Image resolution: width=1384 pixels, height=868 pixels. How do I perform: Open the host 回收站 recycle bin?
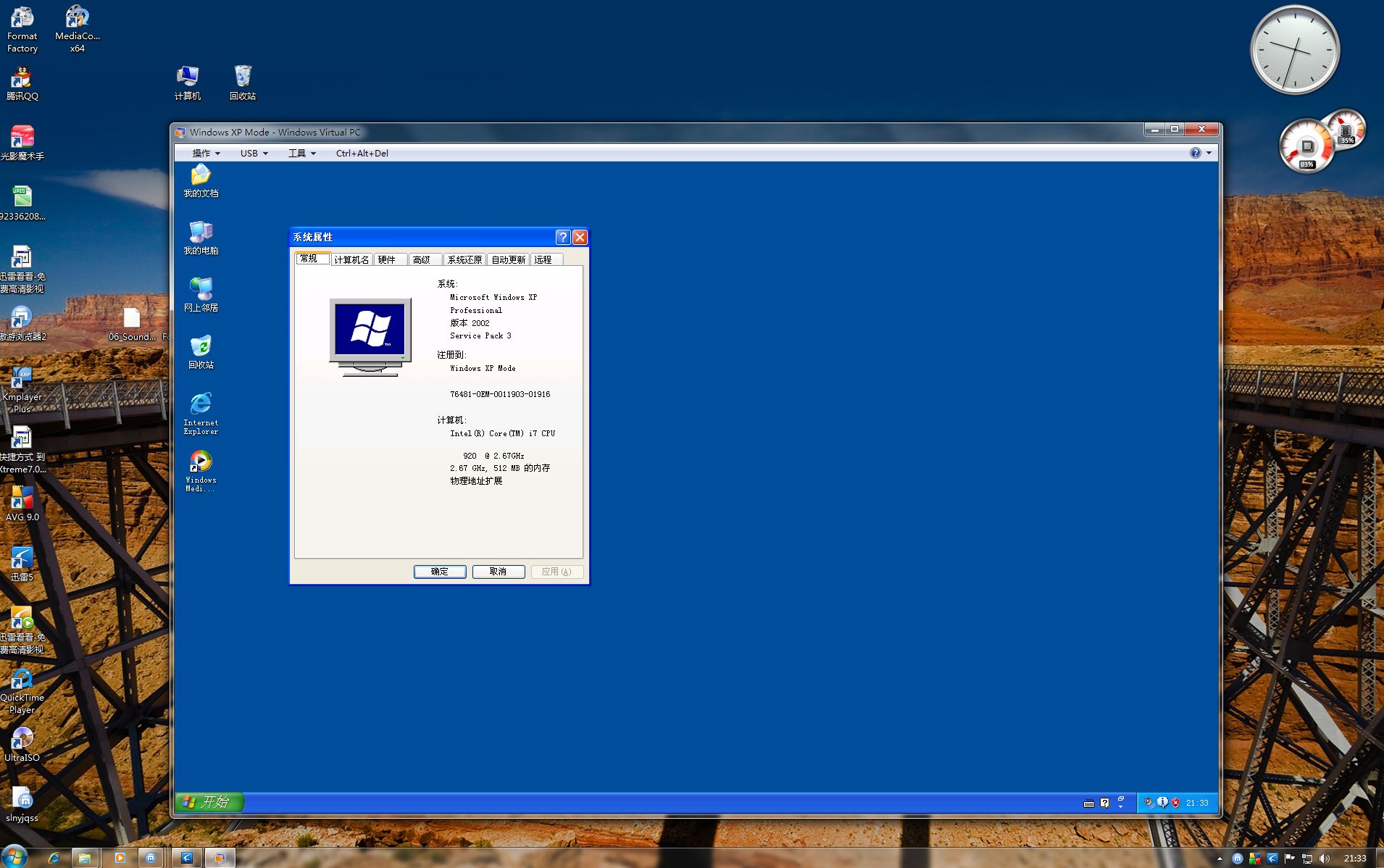[x=243, y=83]
